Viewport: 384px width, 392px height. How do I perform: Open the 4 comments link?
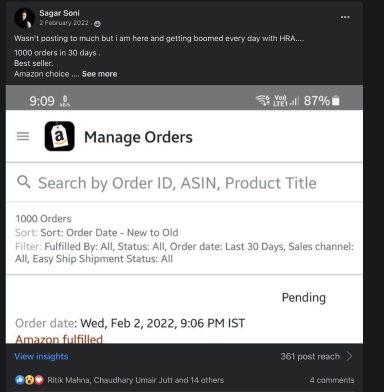point(332,380)
